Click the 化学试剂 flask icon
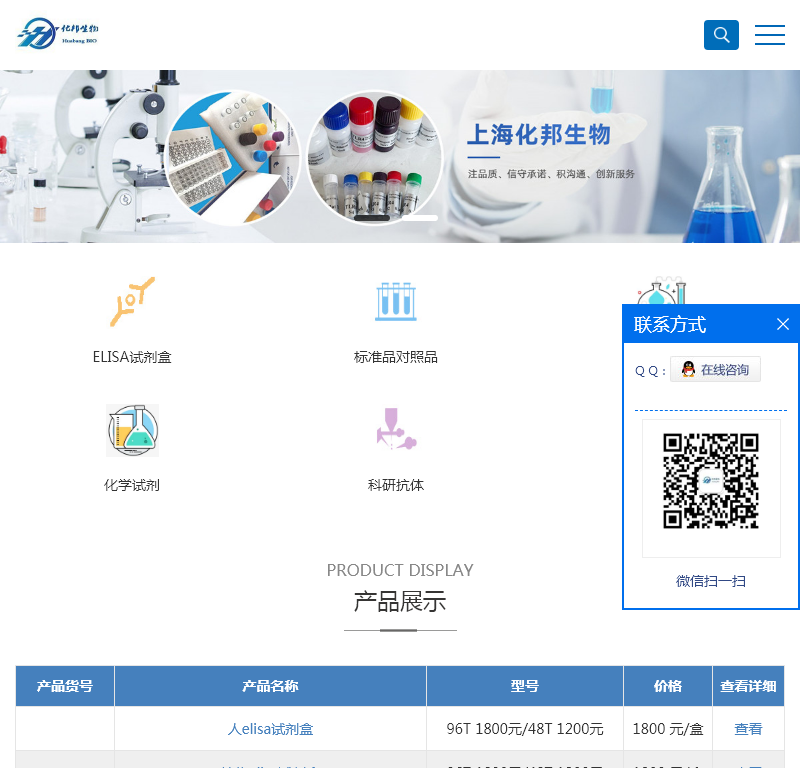Viewport: 800px width, 768px height. click(132, 430)
